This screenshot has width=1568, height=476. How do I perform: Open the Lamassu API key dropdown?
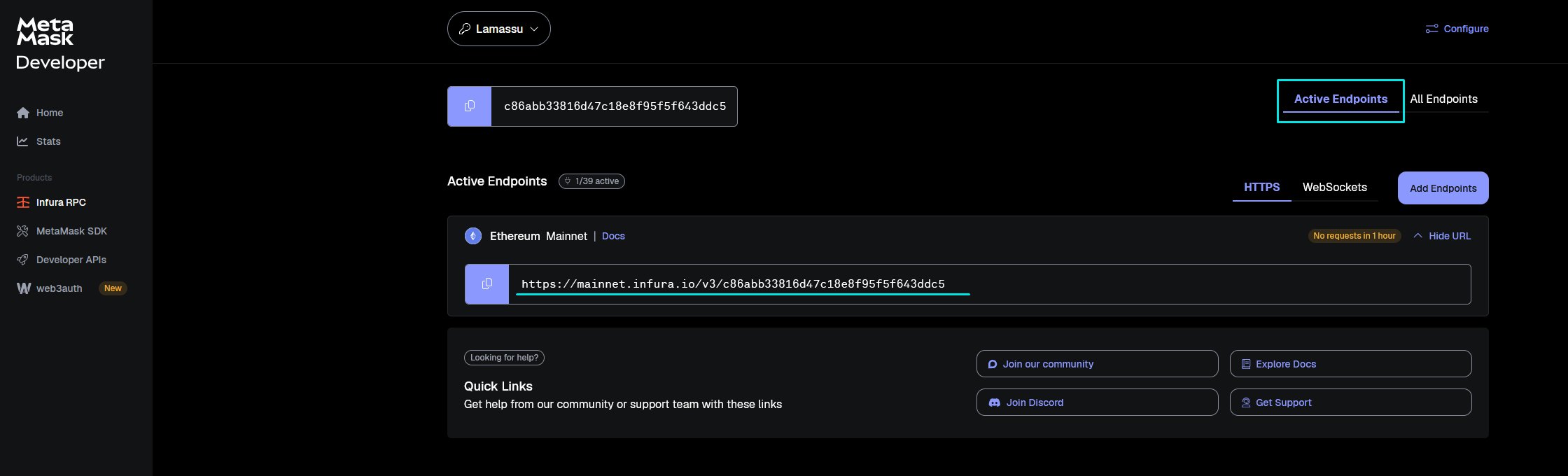tap(499, 29)
